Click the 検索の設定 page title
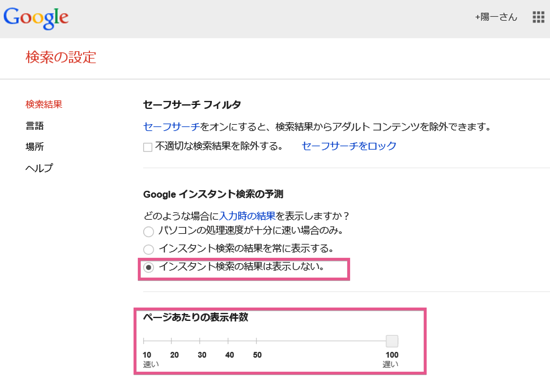The image size is (550, 380). 61,57
